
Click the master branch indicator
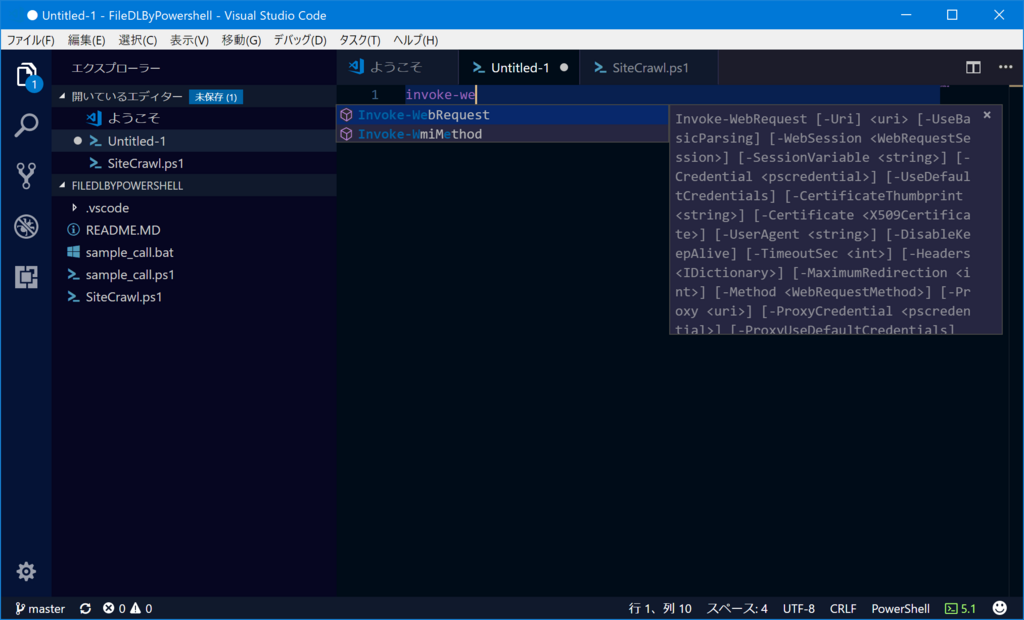pyautogui.click(x=40, y=608)
